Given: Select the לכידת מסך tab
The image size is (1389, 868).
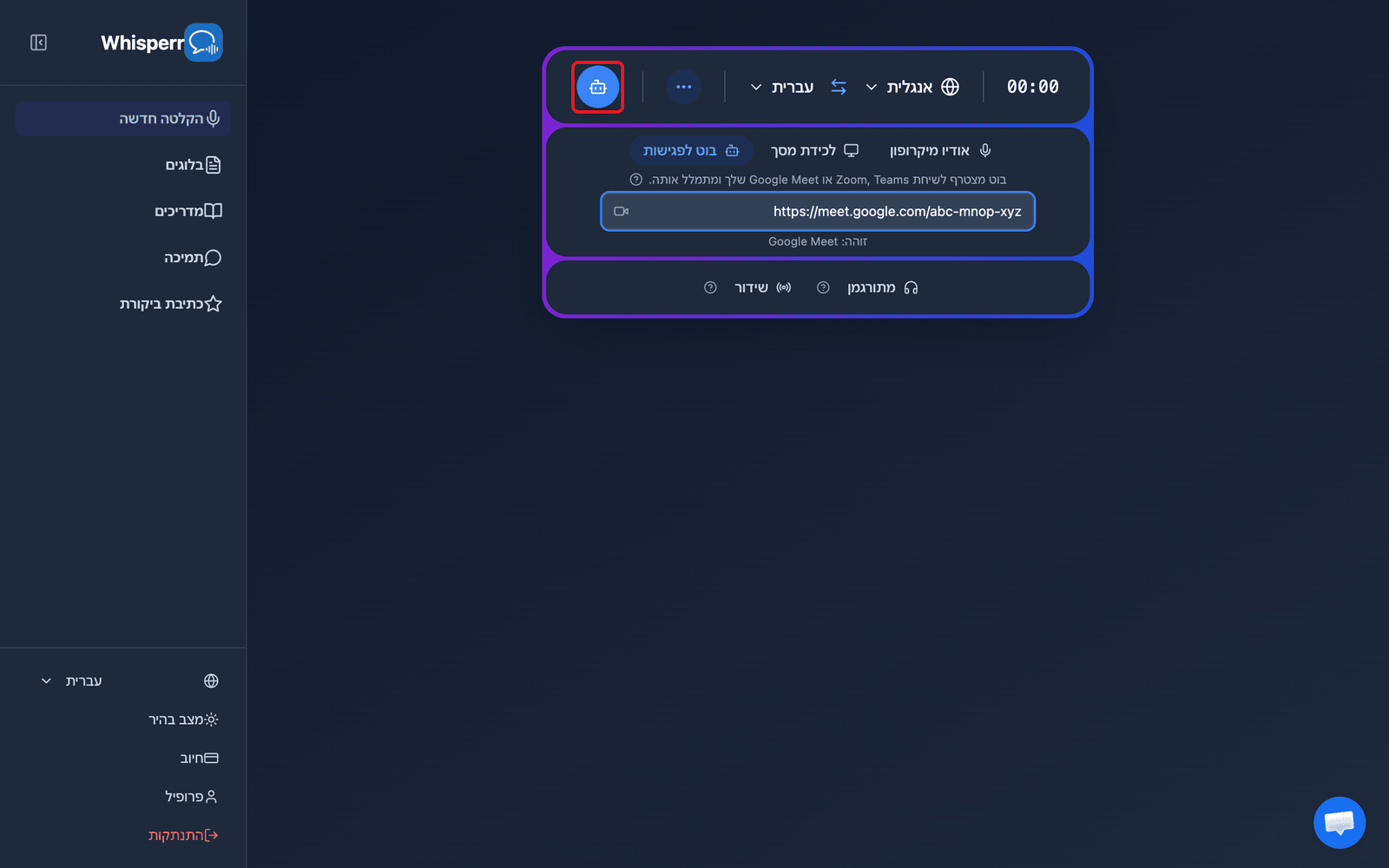Looking at the screenshot, I should (x=814, y=150).
